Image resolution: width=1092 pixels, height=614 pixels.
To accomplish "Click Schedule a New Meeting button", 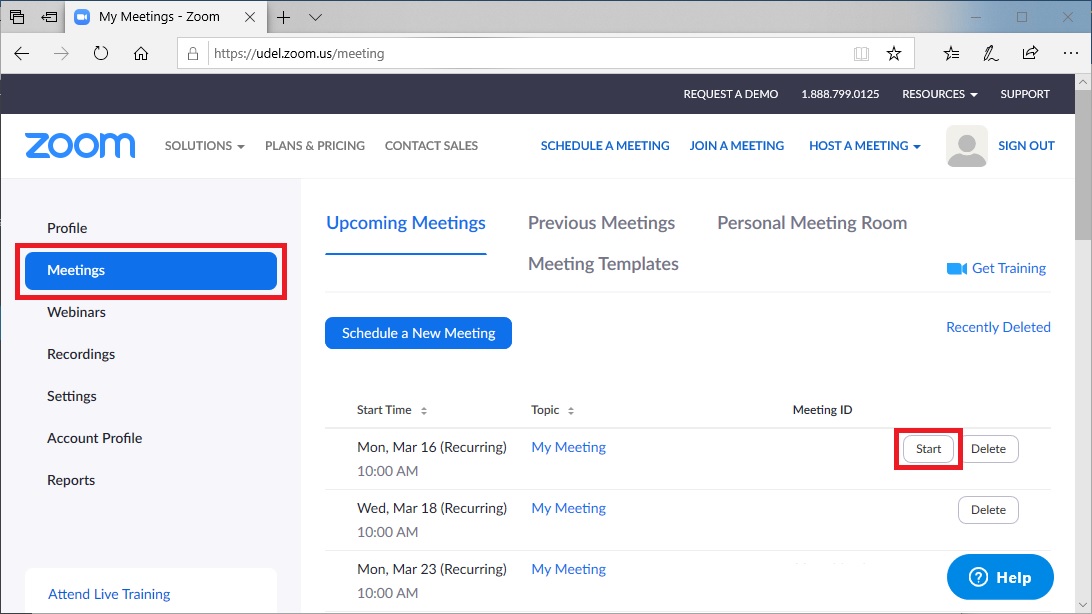I will 419,333.
